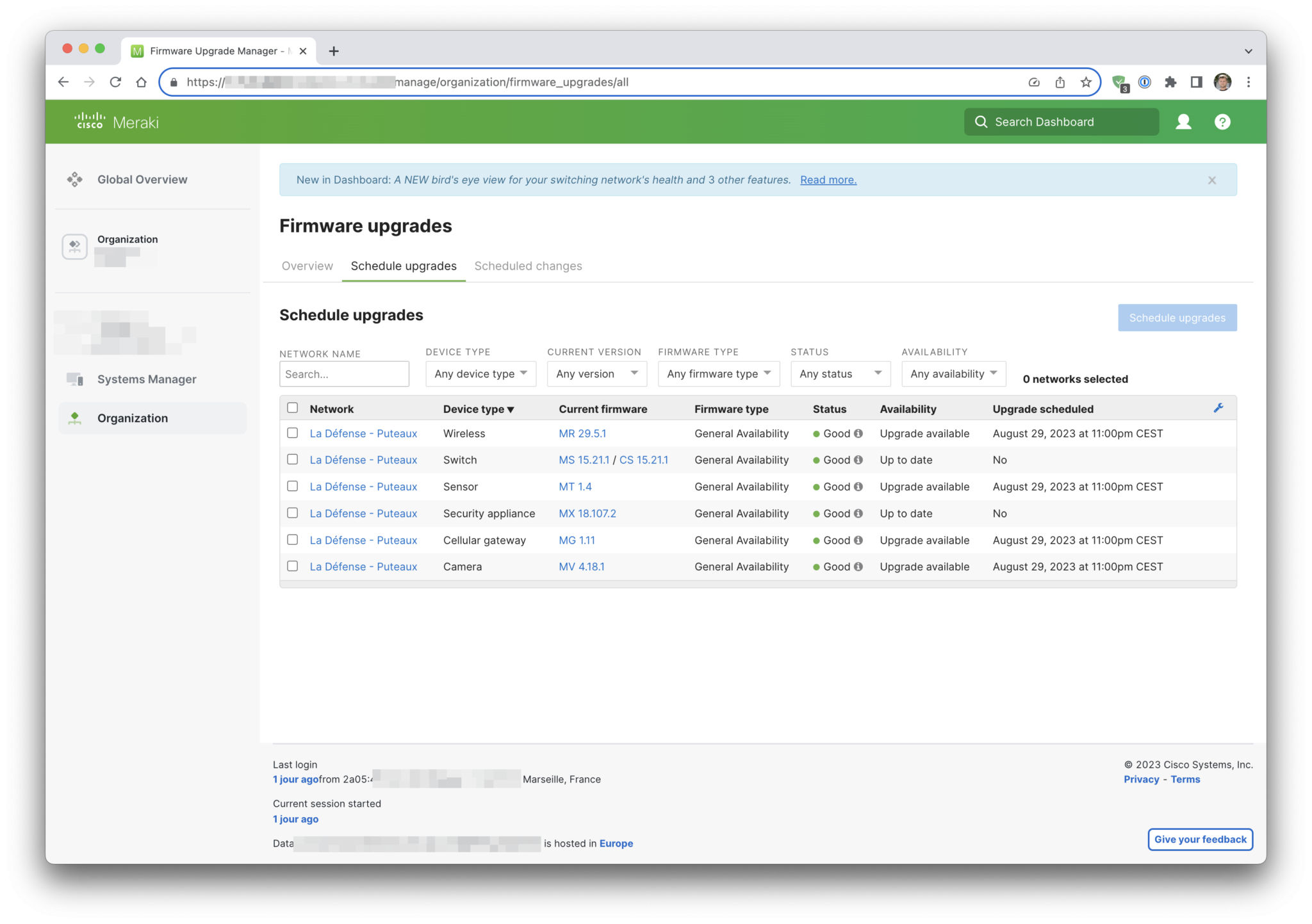Open the Scheduled changes tab

(x=528, y=266)
